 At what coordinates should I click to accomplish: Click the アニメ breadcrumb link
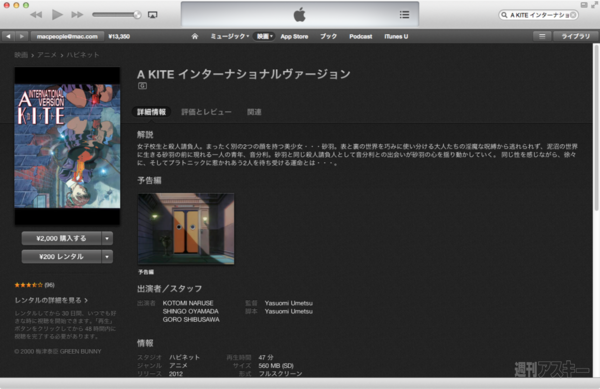pyautogui.click(x=47, y=55)
